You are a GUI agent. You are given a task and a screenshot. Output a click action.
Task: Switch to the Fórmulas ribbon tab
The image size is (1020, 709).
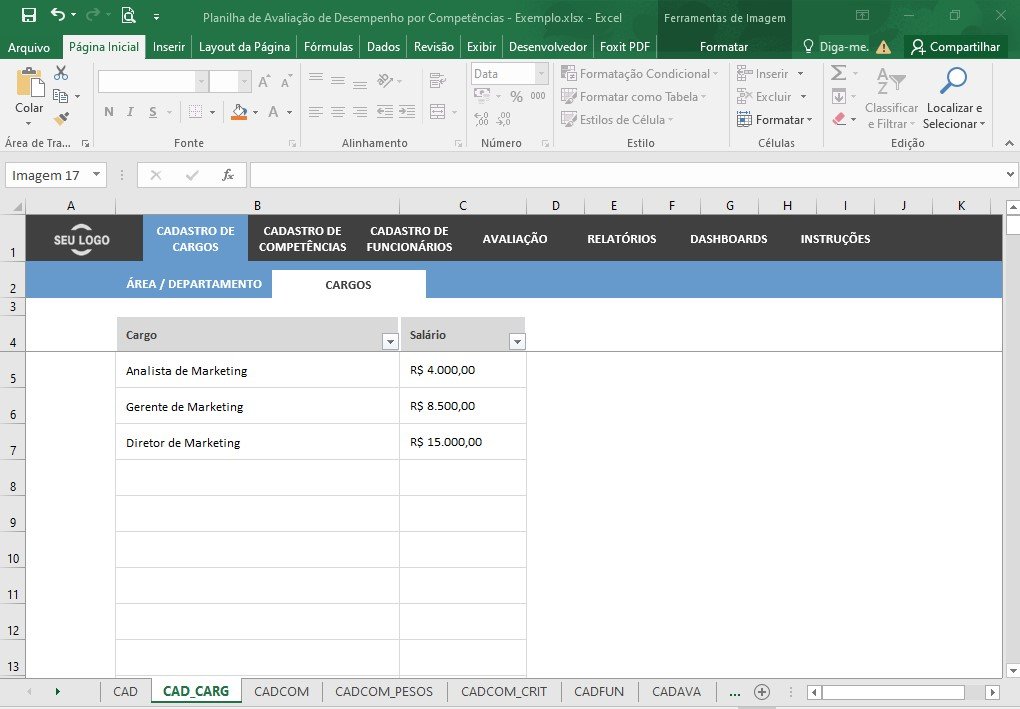(329, 47)
